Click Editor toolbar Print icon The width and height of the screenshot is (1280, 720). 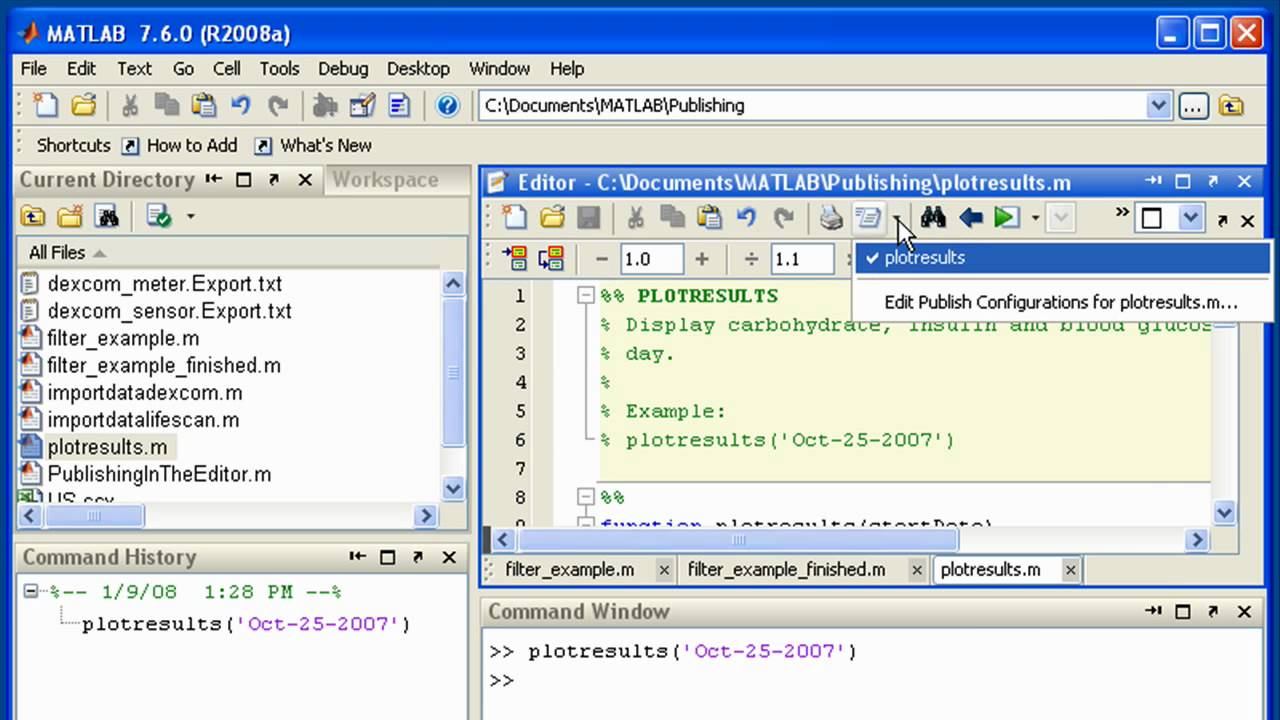tap(831, 217)
